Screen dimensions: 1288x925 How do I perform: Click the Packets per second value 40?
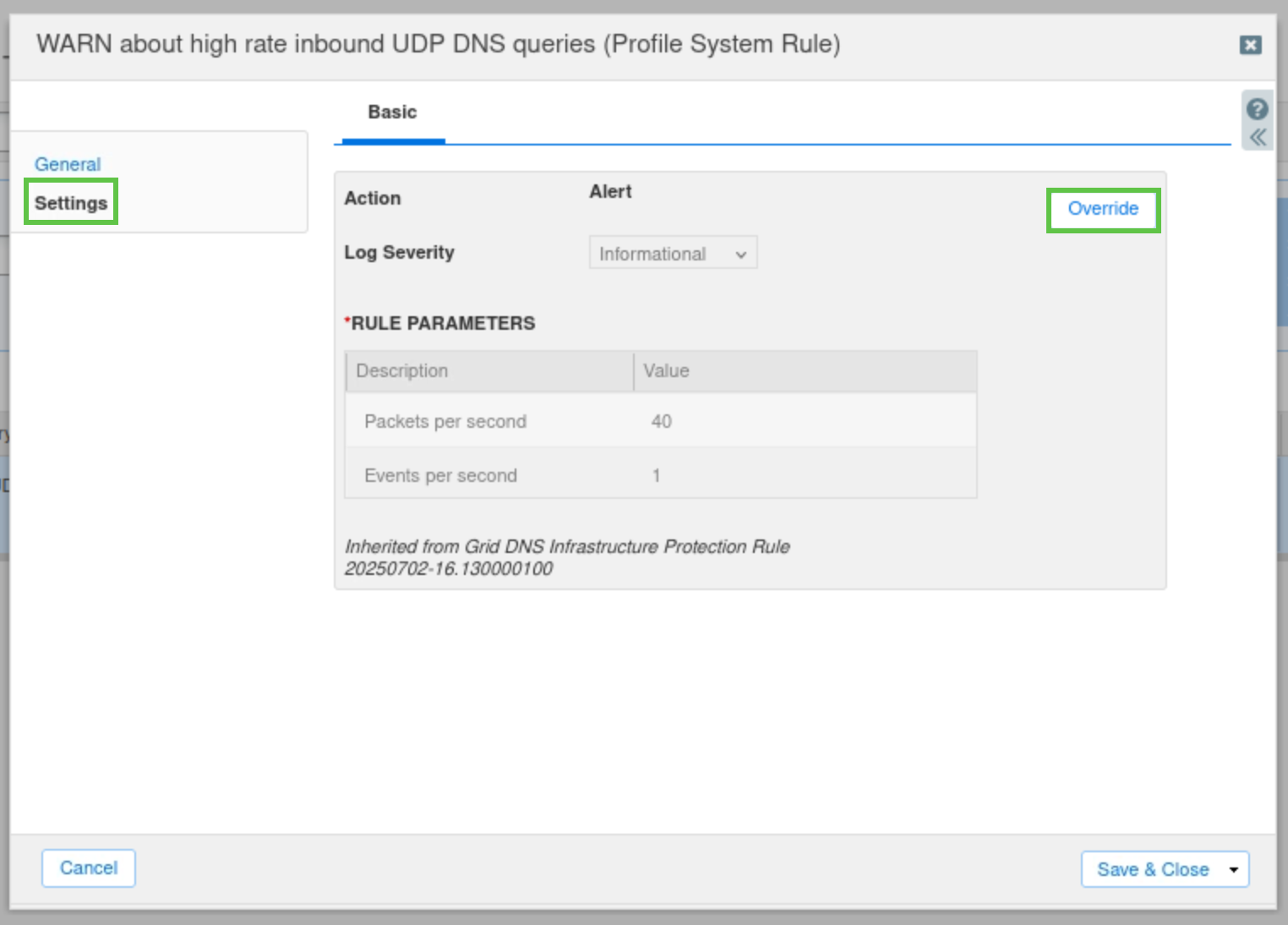[661, 422]
